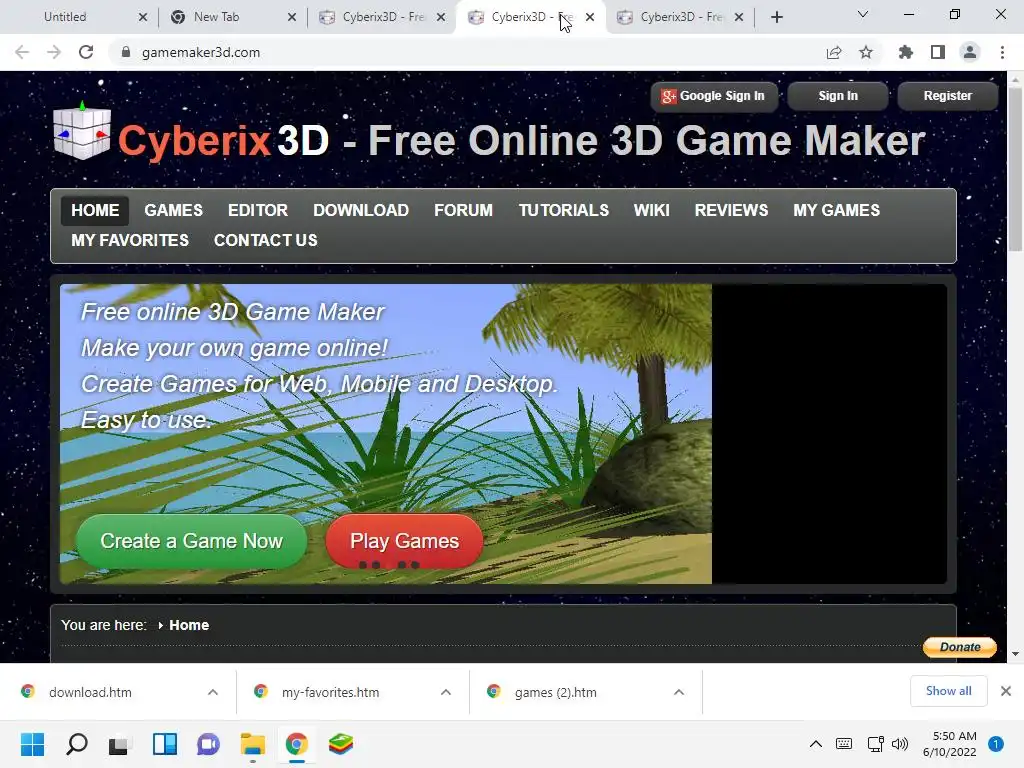This screenshot has height=768, width=1024.
Task: Expand options for games (2).htm
Action: (679, 692)
